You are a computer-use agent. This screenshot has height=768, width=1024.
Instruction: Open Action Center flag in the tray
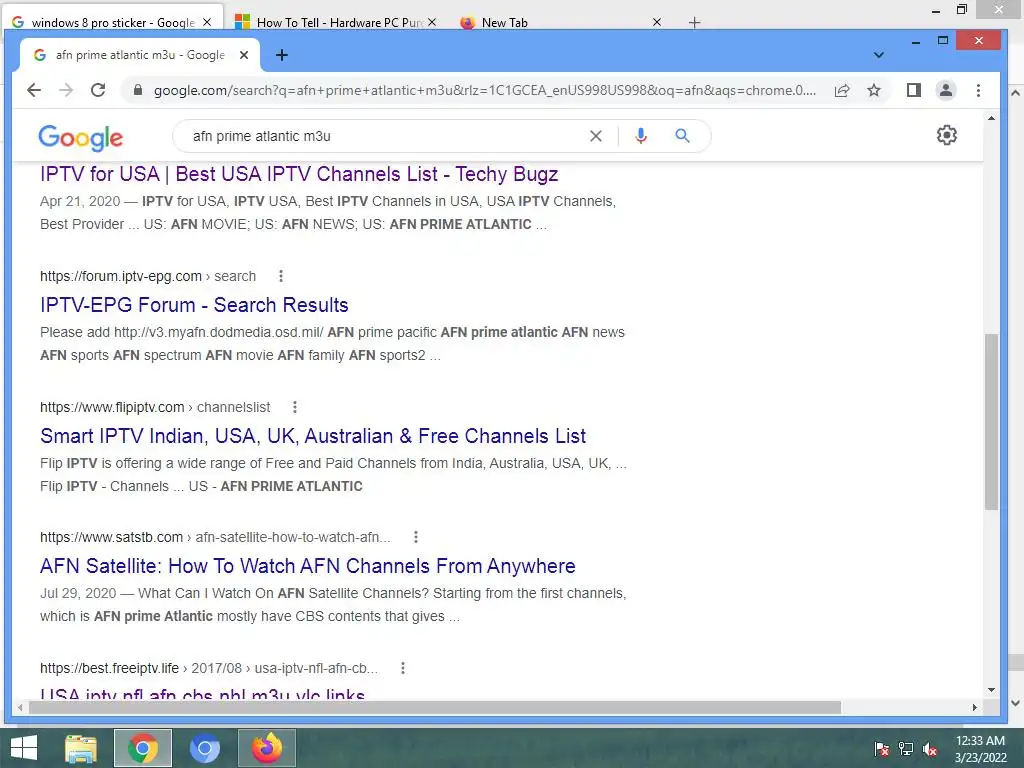coord(882,749)
